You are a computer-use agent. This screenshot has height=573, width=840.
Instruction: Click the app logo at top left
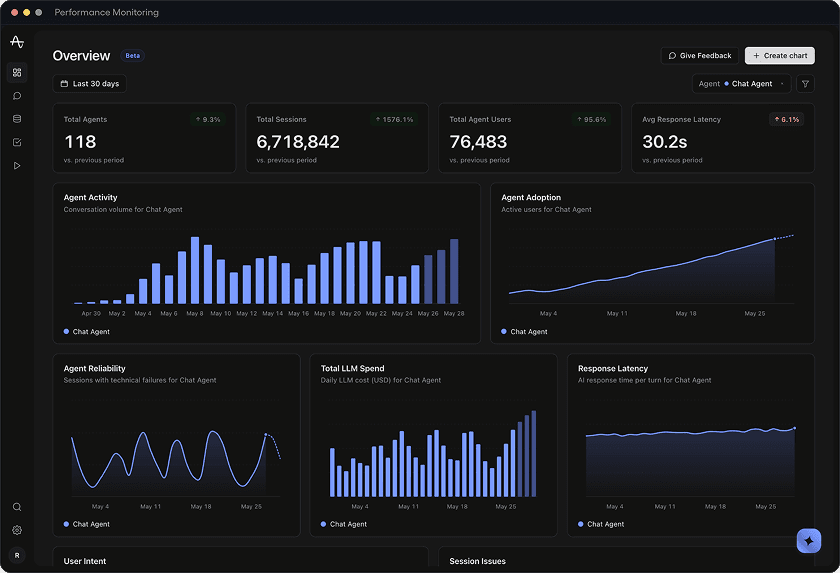point(17,42)
